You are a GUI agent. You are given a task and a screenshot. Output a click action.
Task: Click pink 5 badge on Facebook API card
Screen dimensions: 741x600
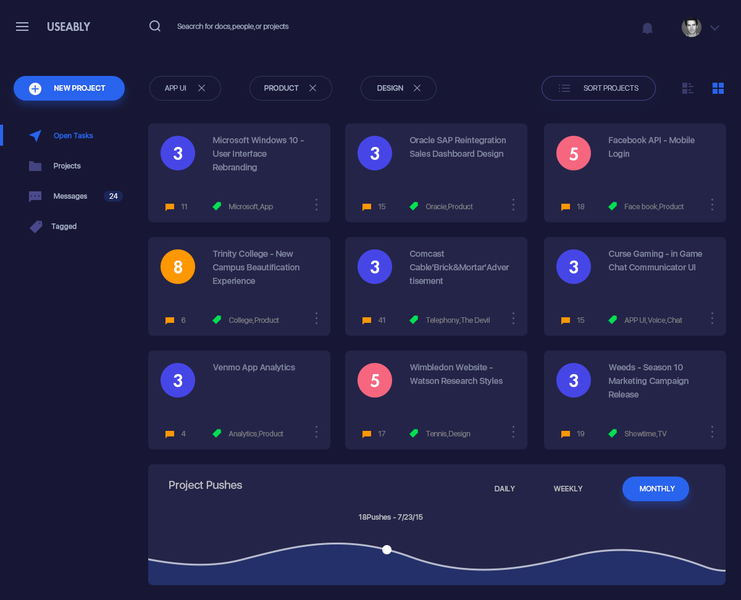(x=573, y=153)
